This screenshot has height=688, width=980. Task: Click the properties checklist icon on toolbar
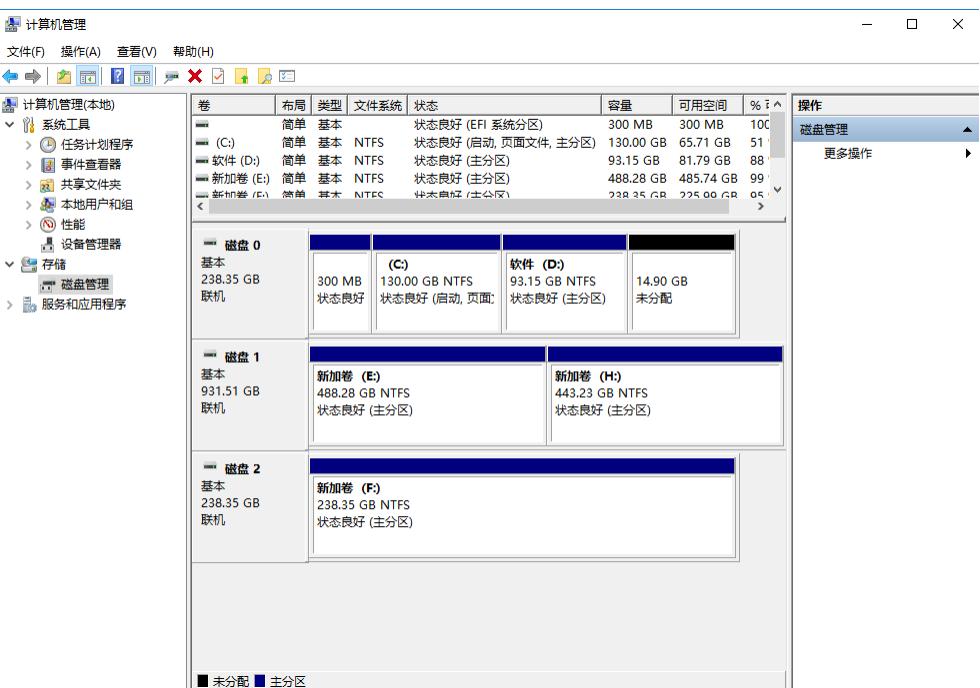[x=285, y=74]
